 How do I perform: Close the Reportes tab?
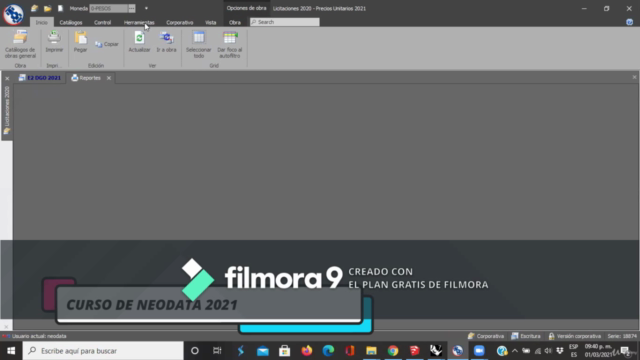[109, 78]
